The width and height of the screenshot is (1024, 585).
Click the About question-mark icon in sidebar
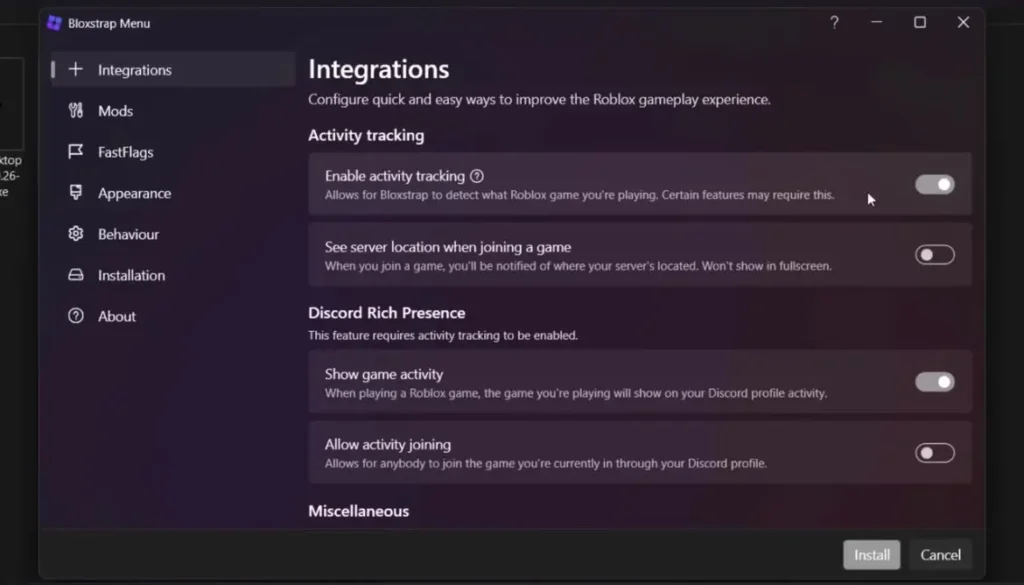(x=76, y=316)
